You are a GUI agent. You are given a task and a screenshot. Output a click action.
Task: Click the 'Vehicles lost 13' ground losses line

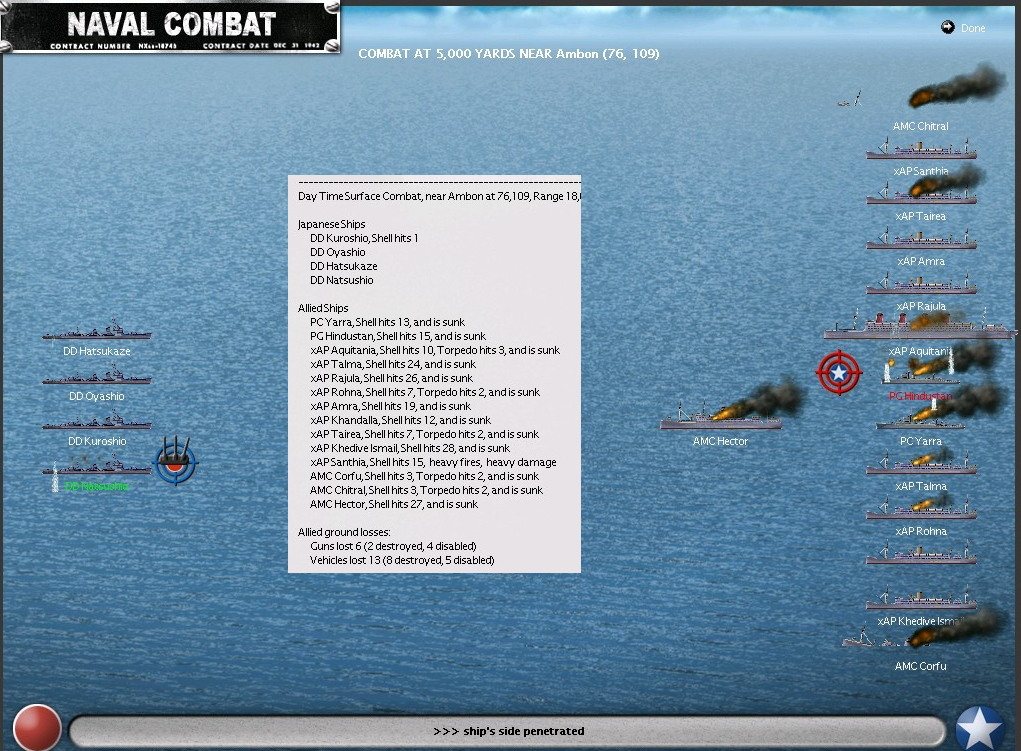coord(402,560)
